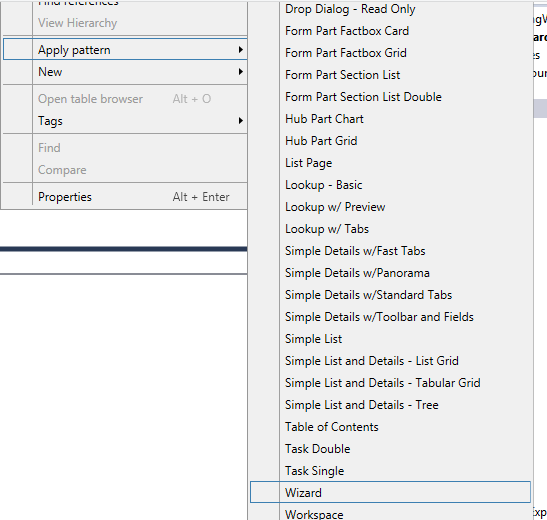The image size is (547, 520).
Task: Expand the New submenu arrow
Action: click(x=240, y=72)
